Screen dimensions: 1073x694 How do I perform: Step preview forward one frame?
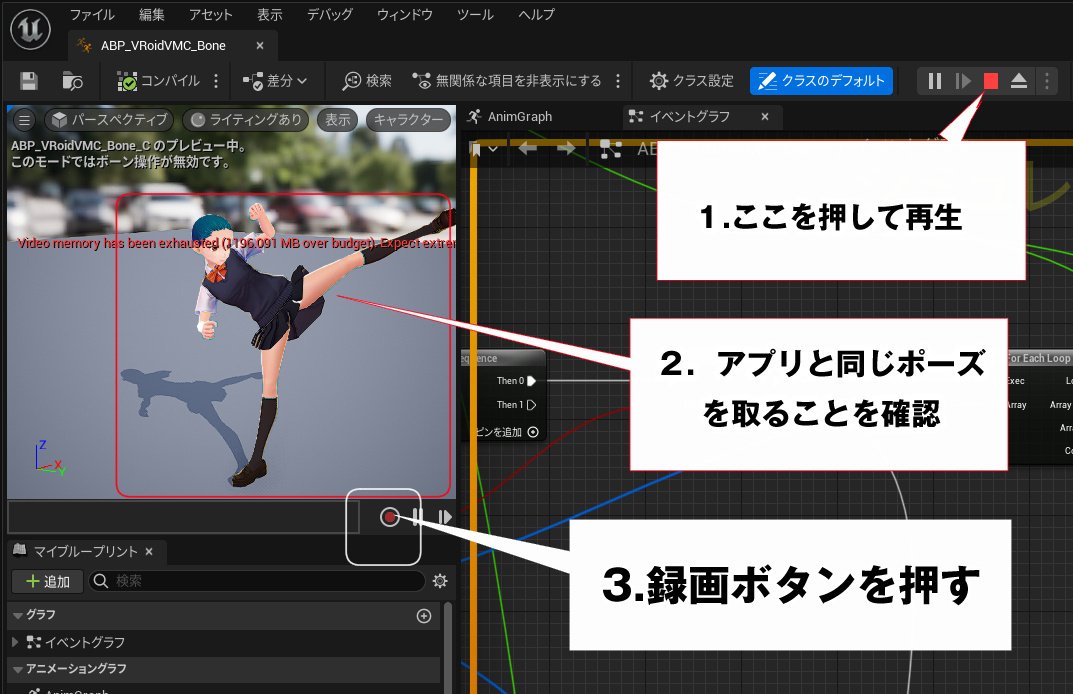[445, 517]
